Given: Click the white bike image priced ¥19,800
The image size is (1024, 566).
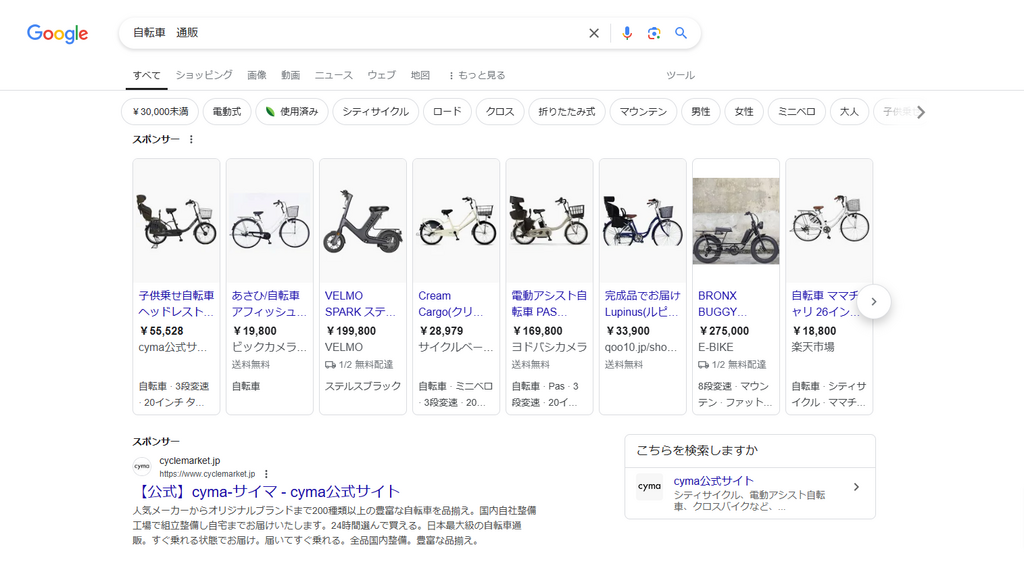Looking at the screenshot, I should (270, 221).
